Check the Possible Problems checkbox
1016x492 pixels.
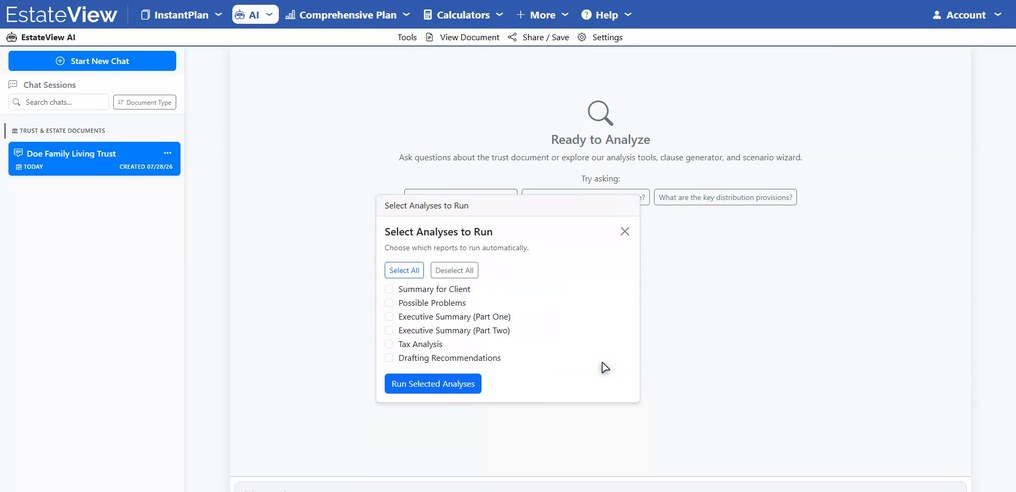[x=389, y=303]
